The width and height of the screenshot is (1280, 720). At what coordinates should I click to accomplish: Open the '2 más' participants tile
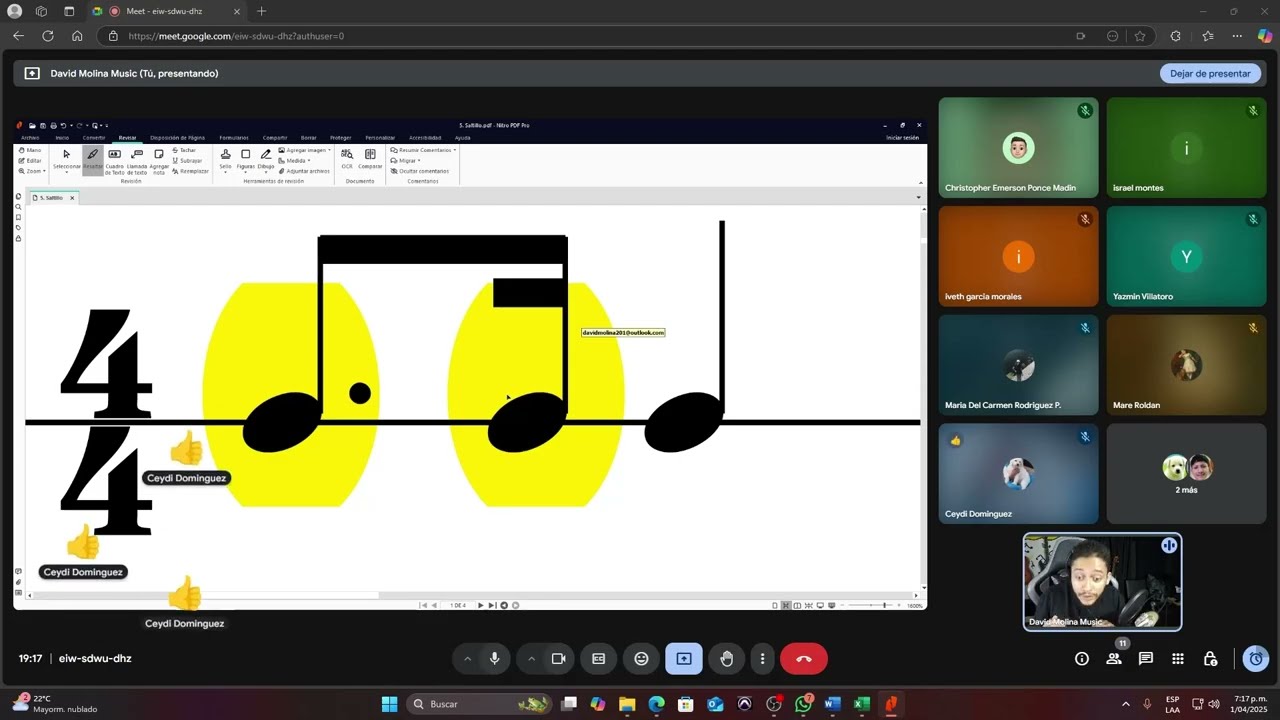1186,474
